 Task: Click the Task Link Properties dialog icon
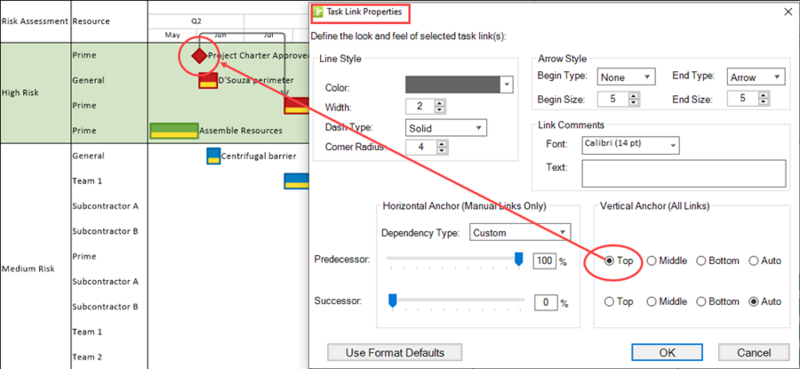318,11
